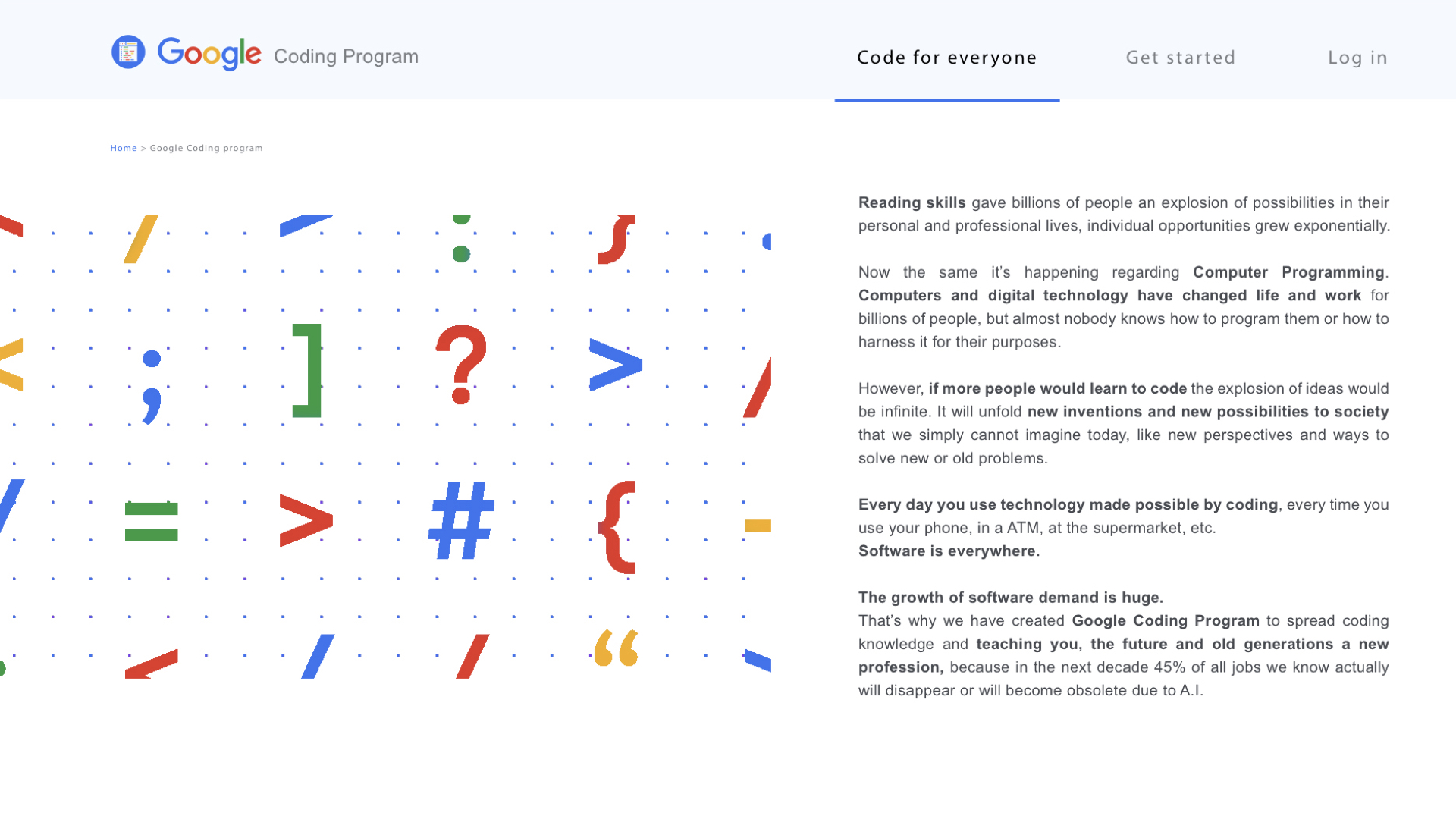Click the blue greater-than symbol

(x=615, y=365)
